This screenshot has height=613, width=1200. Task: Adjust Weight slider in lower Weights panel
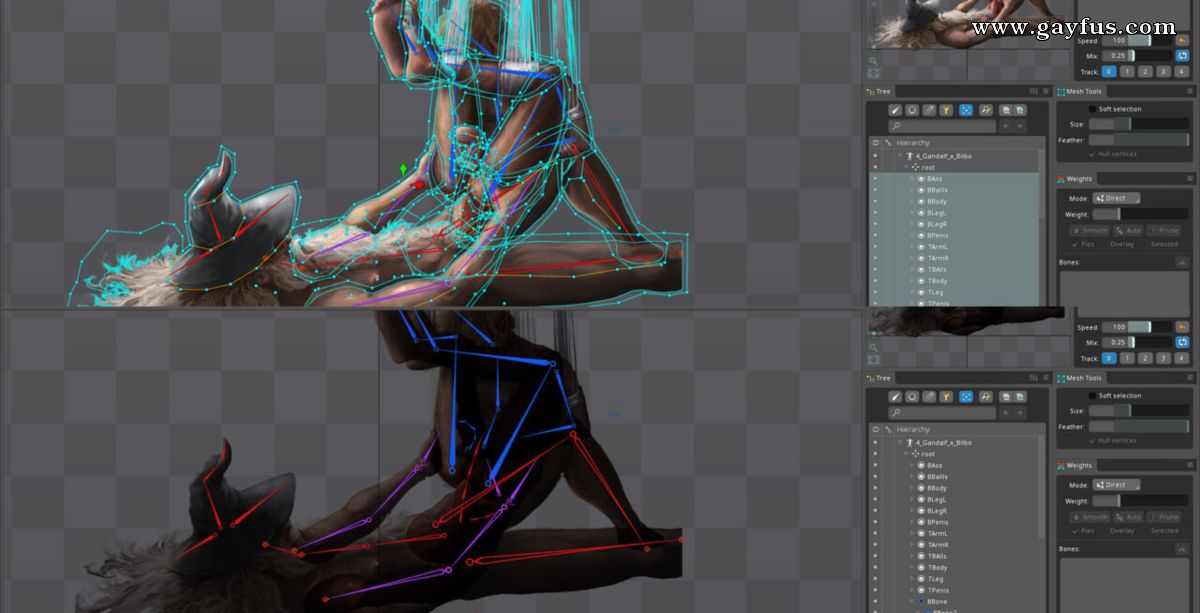tap(1141, 500)
